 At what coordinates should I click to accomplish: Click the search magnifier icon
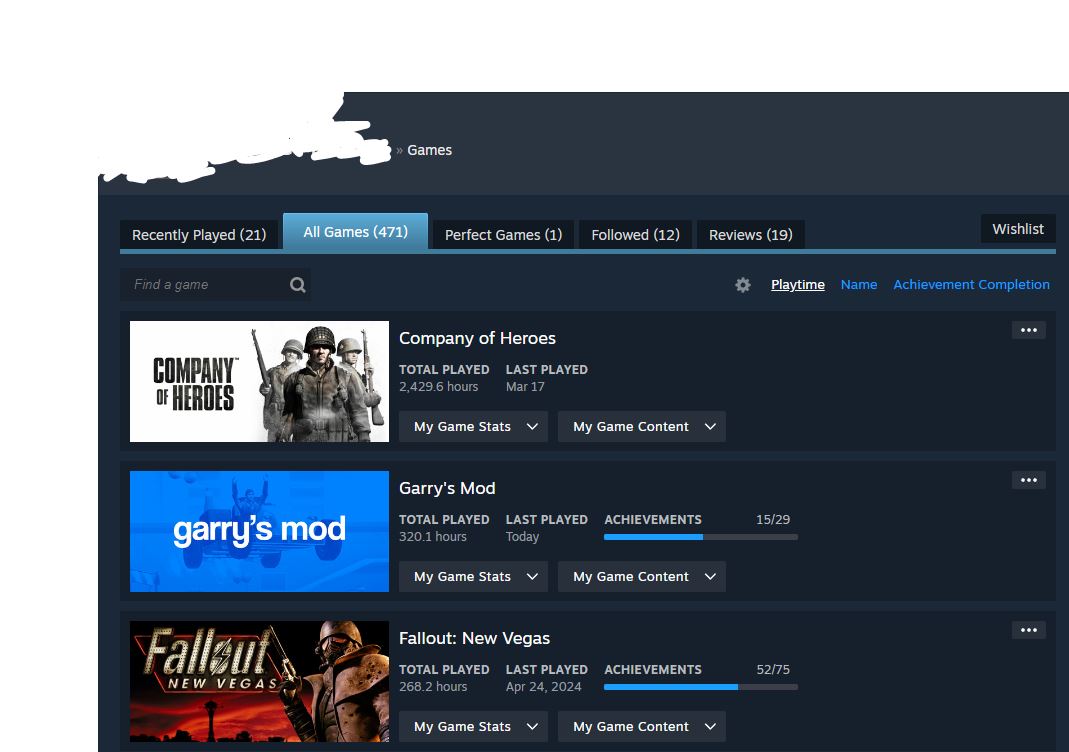click(297, 284)
